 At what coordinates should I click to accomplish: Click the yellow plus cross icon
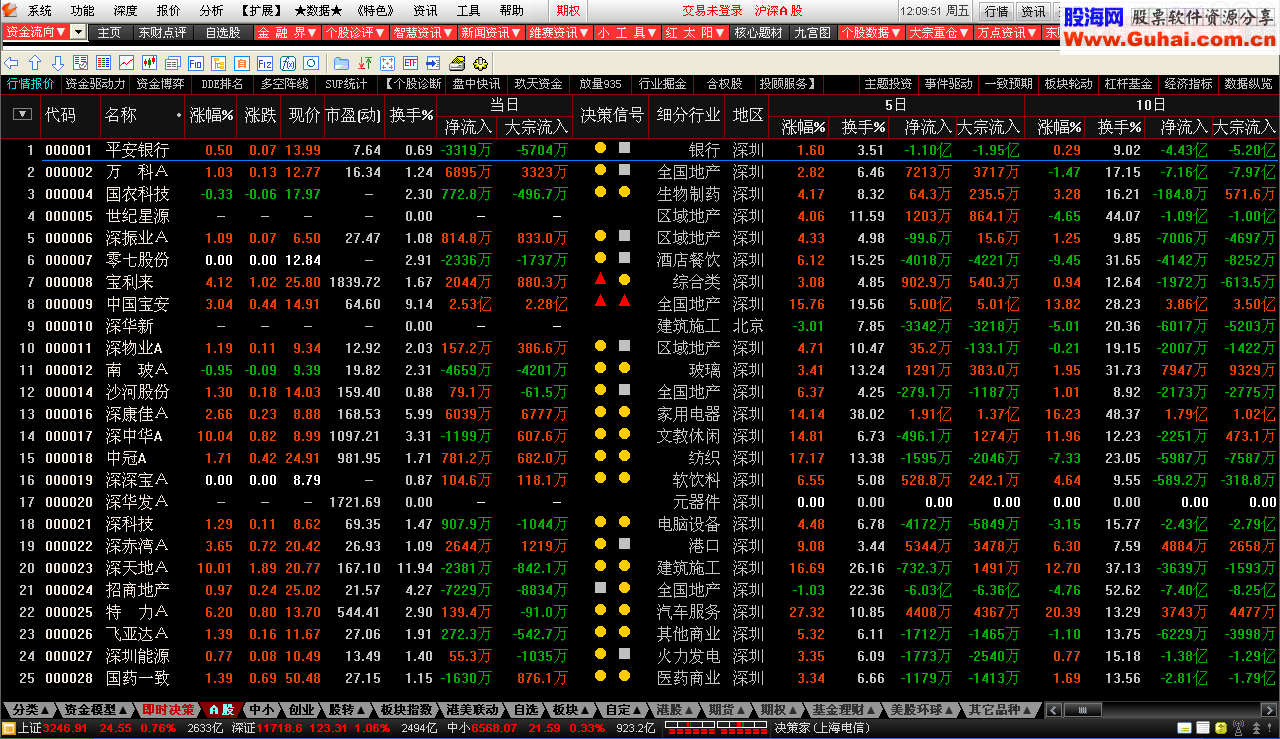[x=480, y=62]
